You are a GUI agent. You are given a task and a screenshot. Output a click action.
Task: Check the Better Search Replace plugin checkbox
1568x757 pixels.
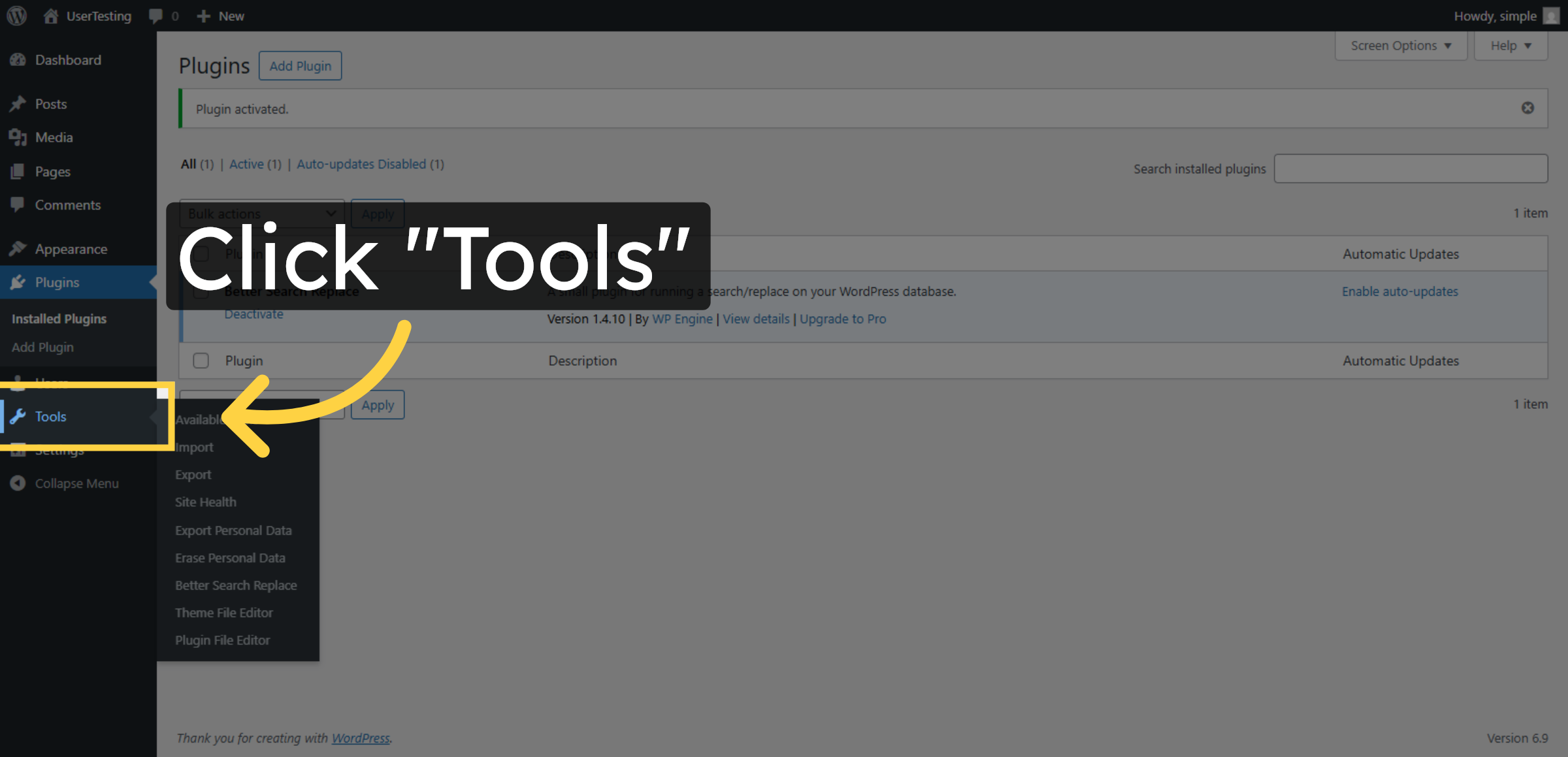click(x=201, y=292)
